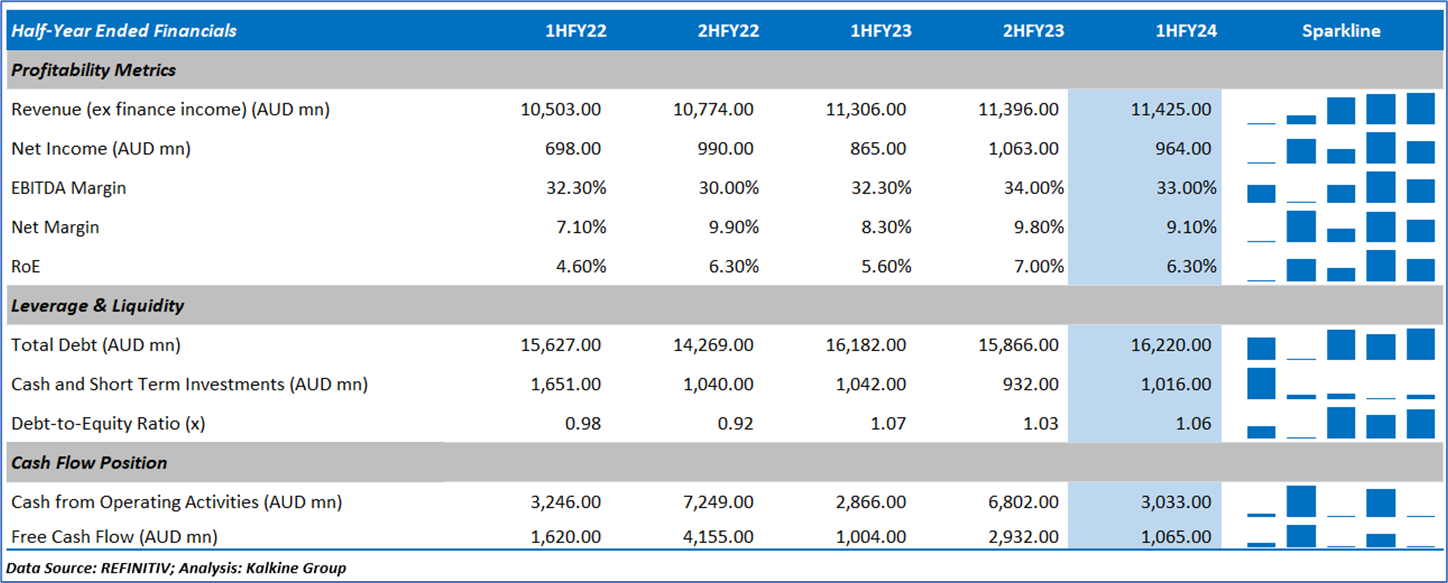Viewport: 1448px width, 583px height.
Task: Click the Cash from Operating Activities sparkline
Action: [x=1341, y=502]
